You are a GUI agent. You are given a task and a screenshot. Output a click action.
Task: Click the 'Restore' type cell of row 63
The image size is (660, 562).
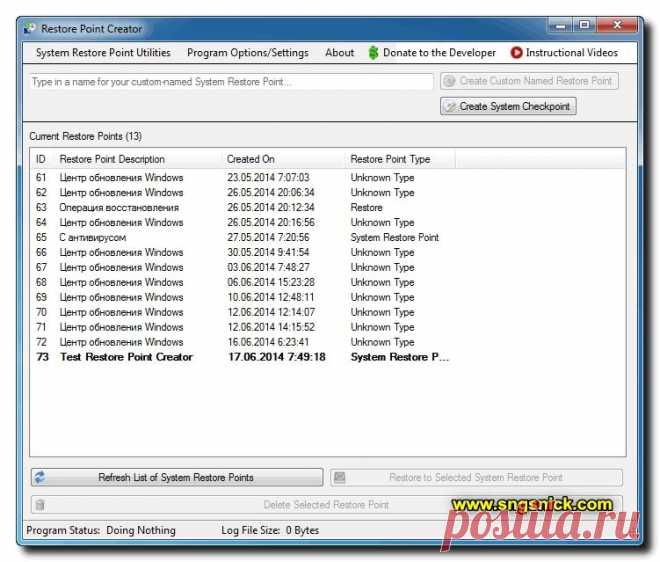(x=367, y=208)
